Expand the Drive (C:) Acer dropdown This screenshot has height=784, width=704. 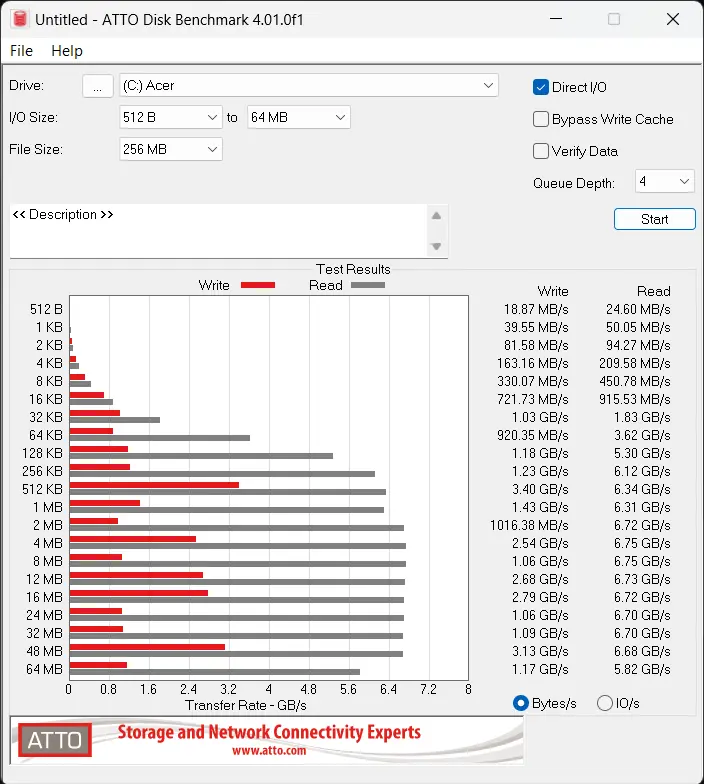(308, 86)
